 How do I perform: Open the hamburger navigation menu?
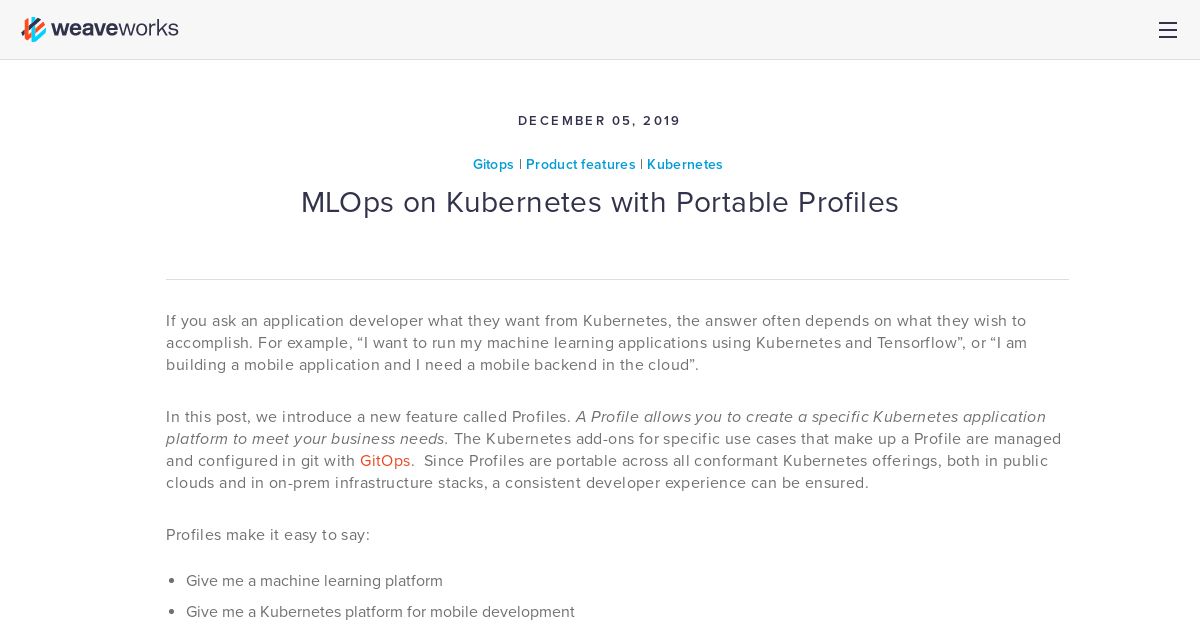pos(1167,30)
